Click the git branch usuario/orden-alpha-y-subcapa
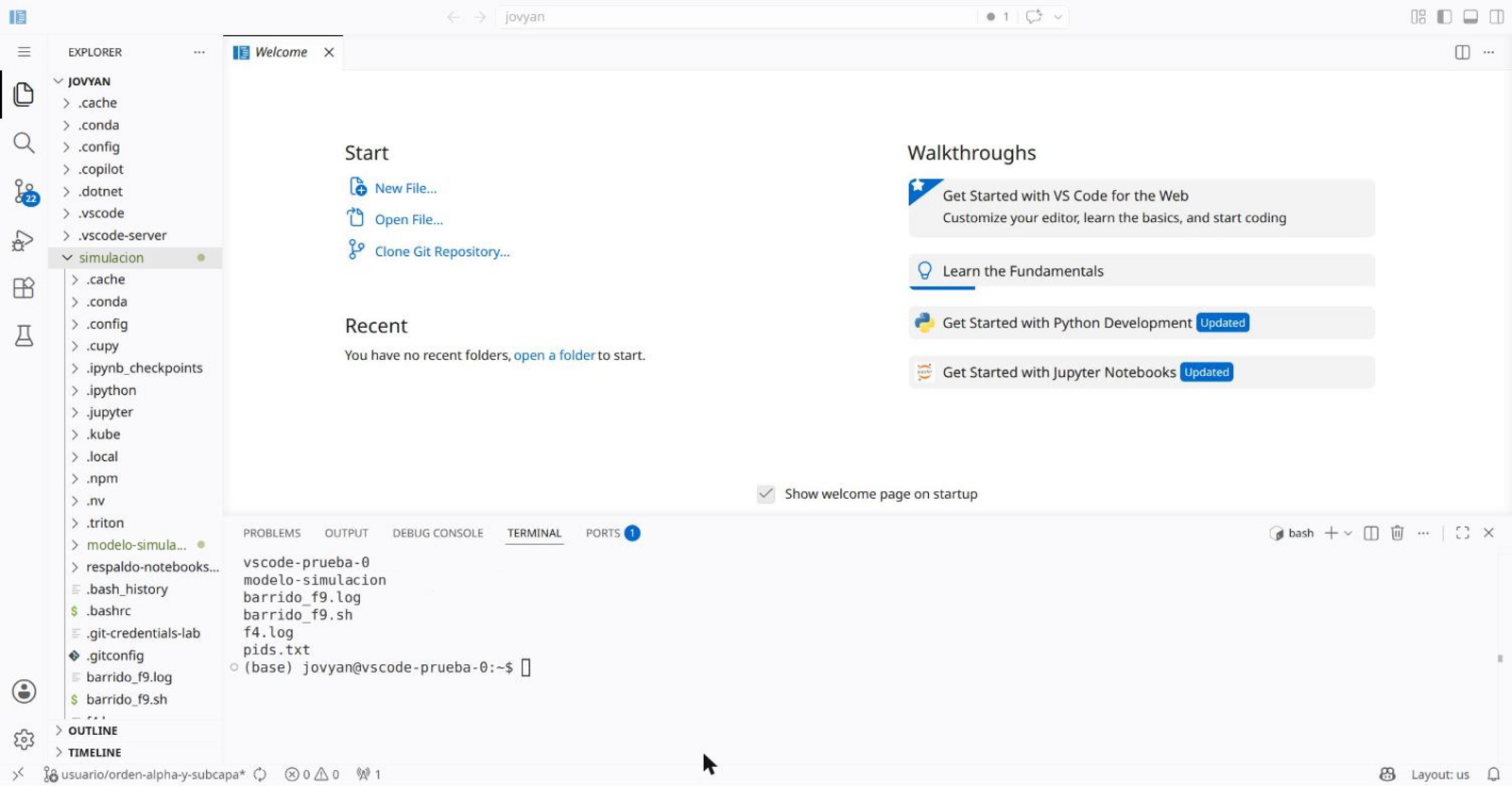This screenshot has height=786, width=1512. coord(145,775)
